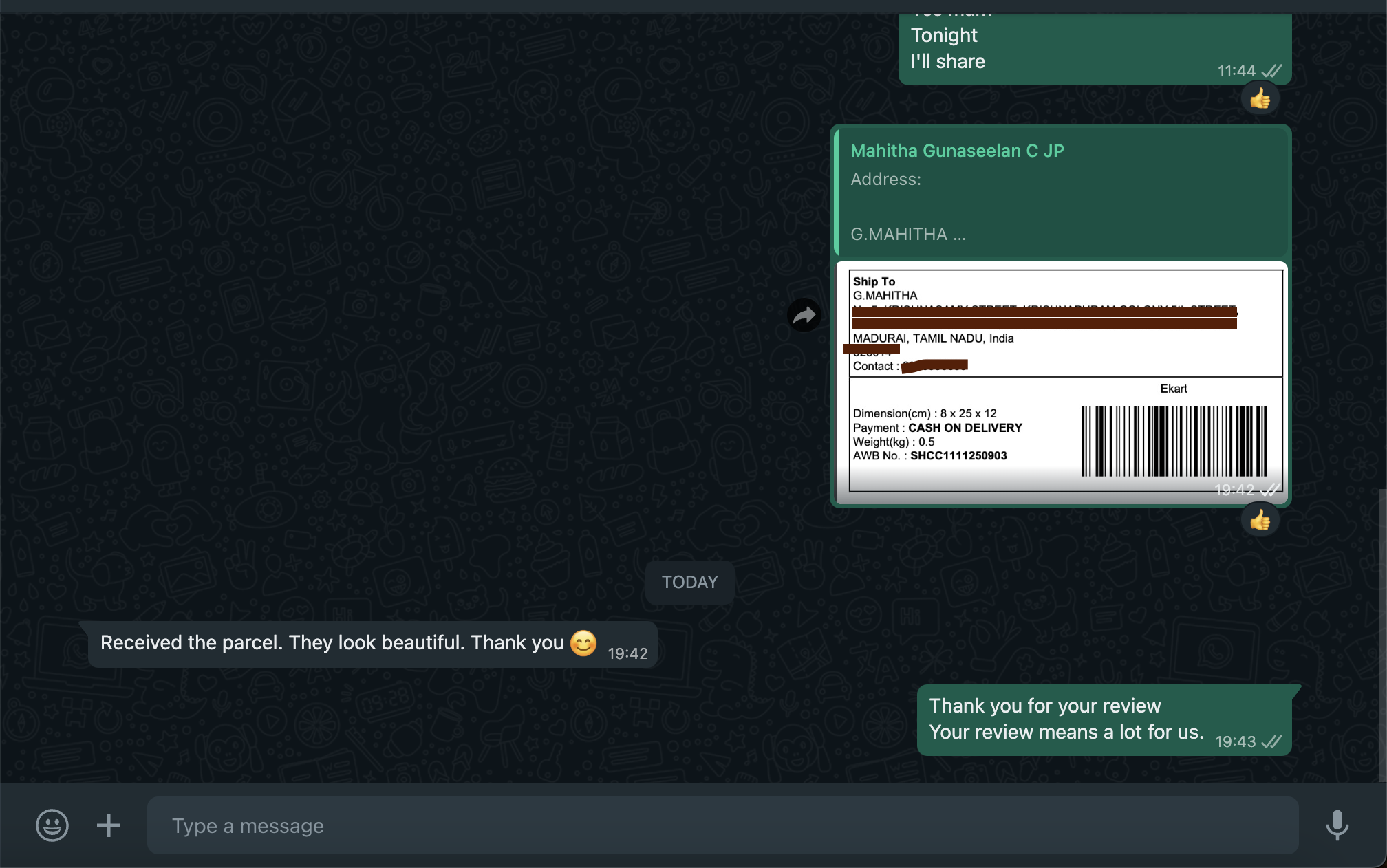Screen dimensions: 1387x868
Task: Start voice message with microphone icon
Action: [1337, 825]
